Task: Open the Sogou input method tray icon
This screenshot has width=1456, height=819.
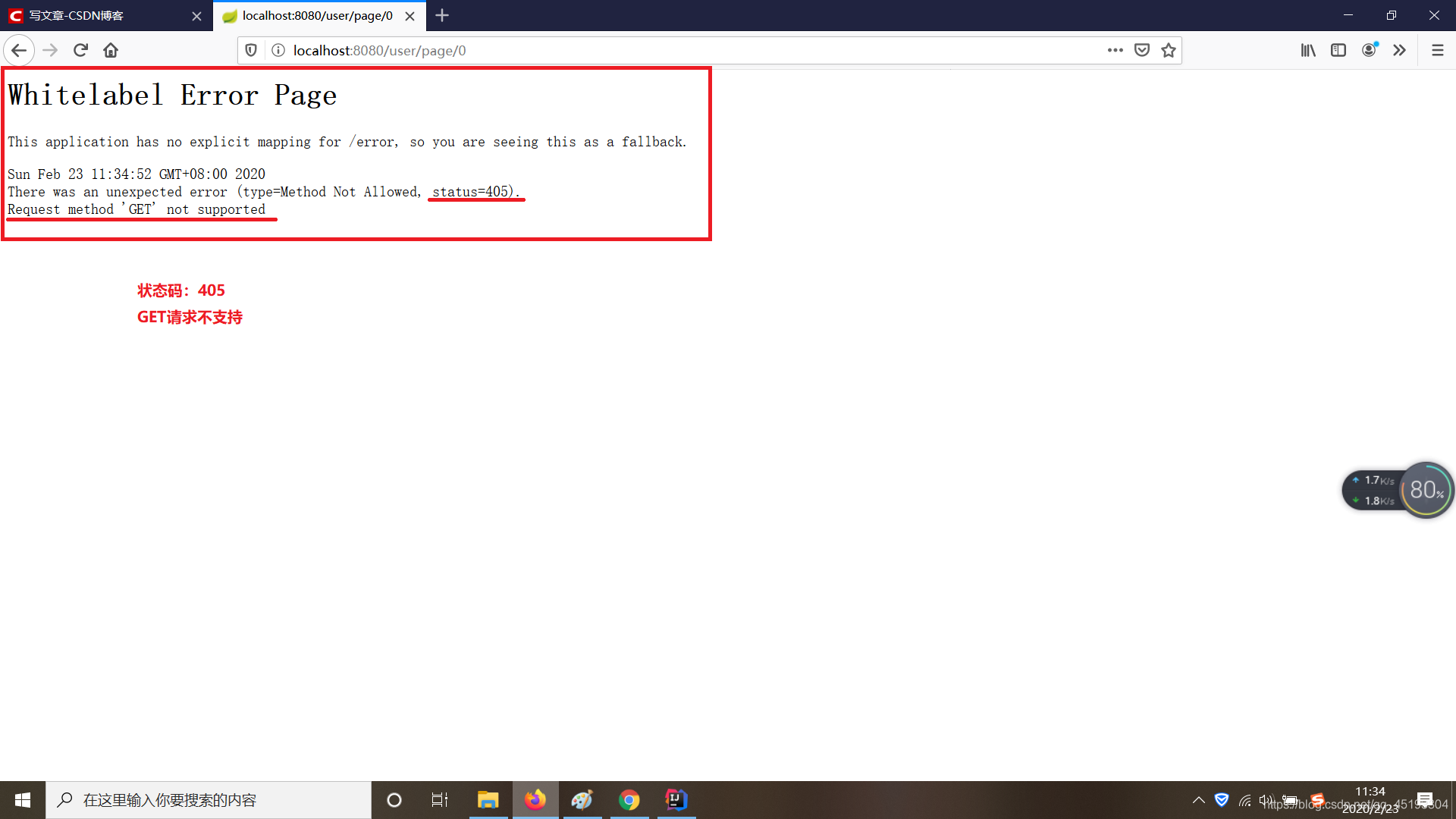Action: coord(1318,800)
